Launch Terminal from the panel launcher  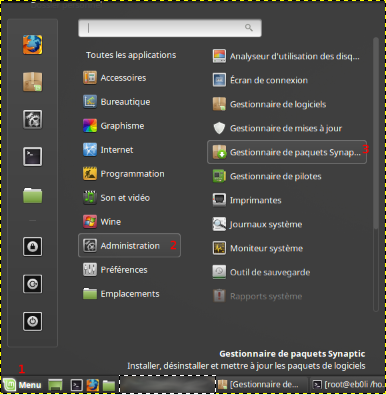pyautogui.click(x=77, y=385)
